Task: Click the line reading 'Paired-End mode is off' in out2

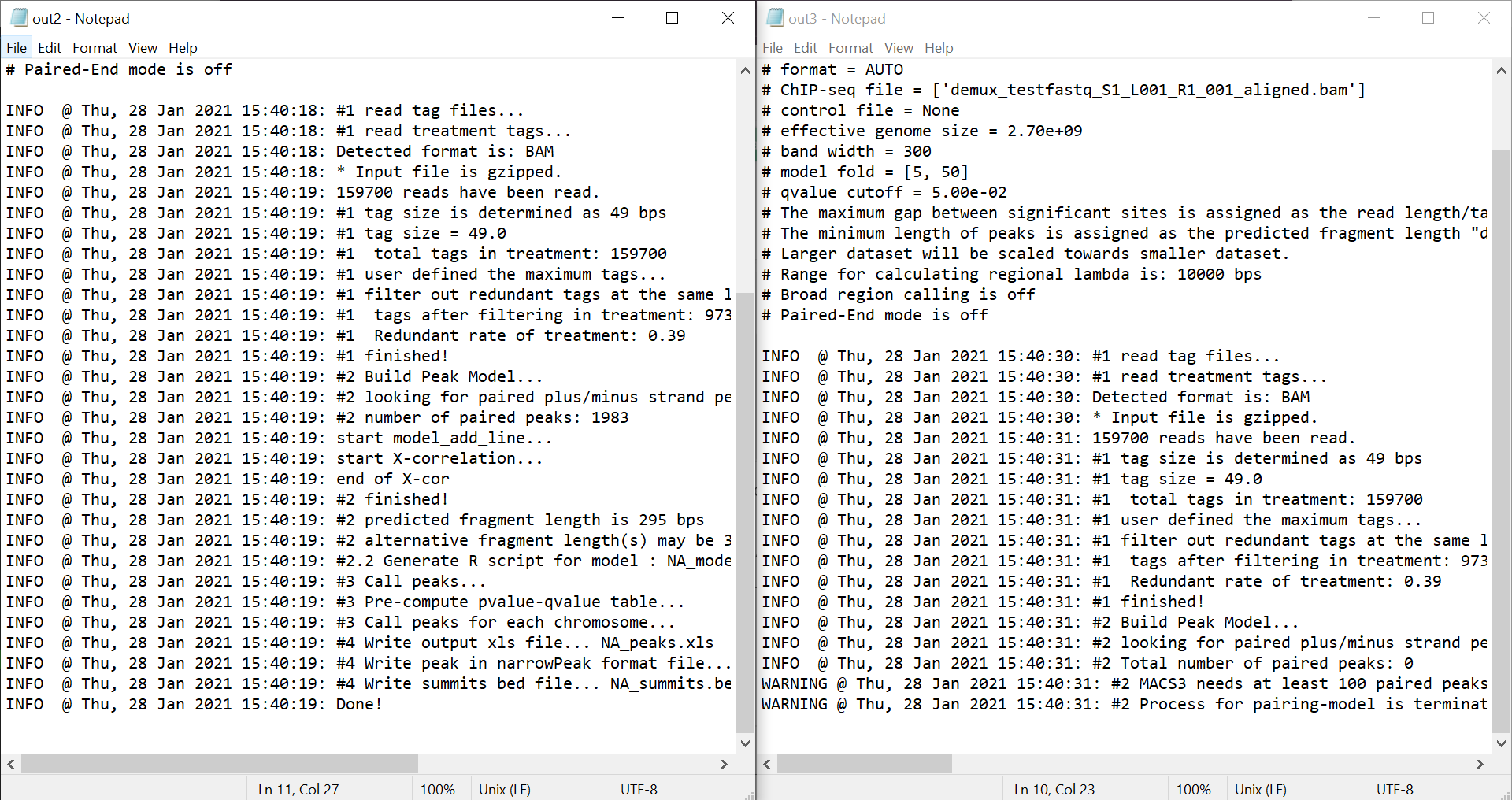Action: click(118, 69)
